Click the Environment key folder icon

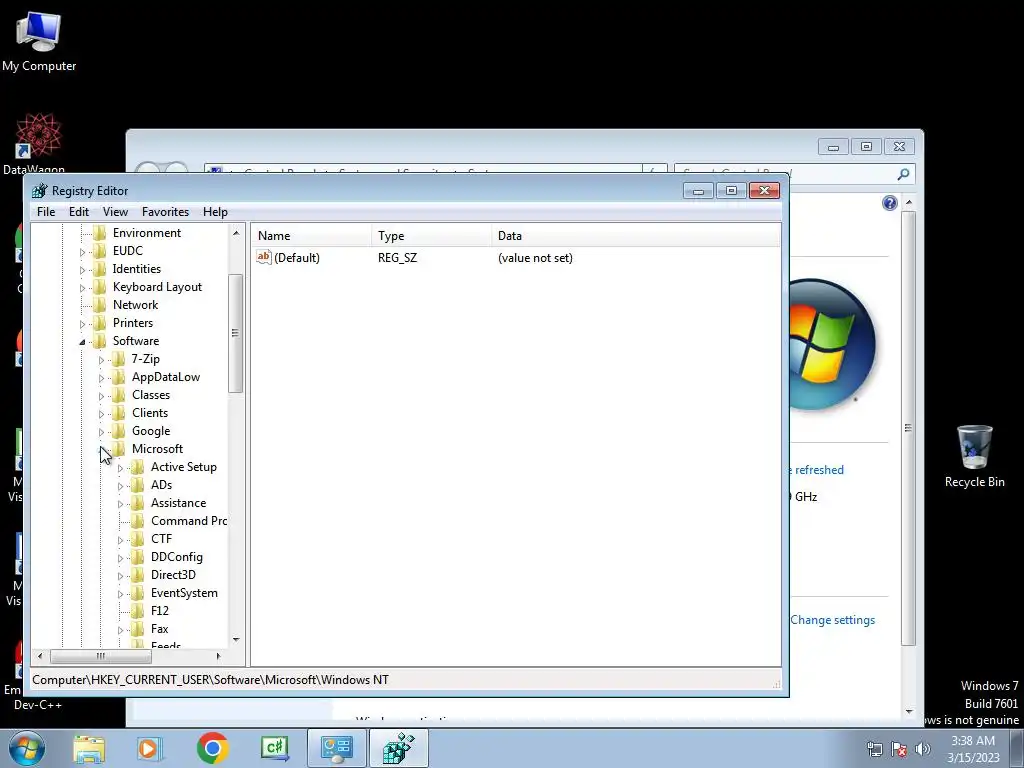coord(99,232)
